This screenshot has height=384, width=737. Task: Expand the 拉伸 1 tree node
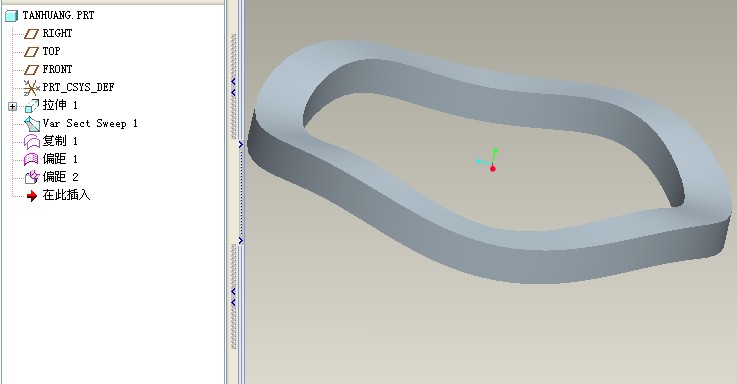pos(13,107)
